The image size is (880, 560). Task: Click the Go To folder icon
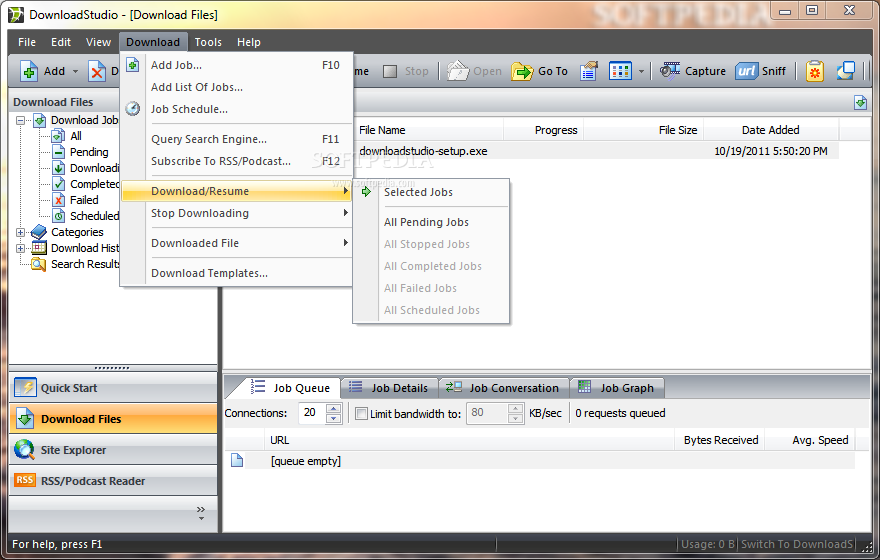coord(522,71)
